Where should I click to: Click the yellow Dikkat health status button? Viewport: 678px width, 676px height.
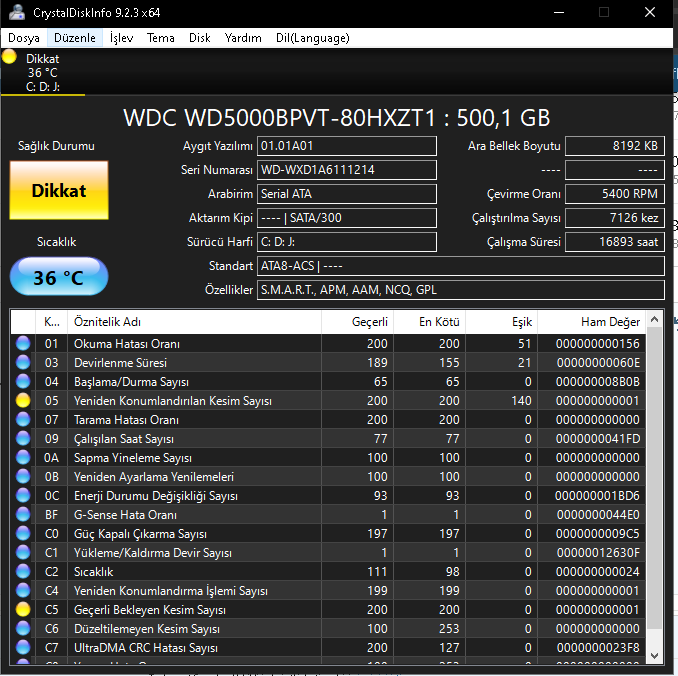tap(59, 190)
